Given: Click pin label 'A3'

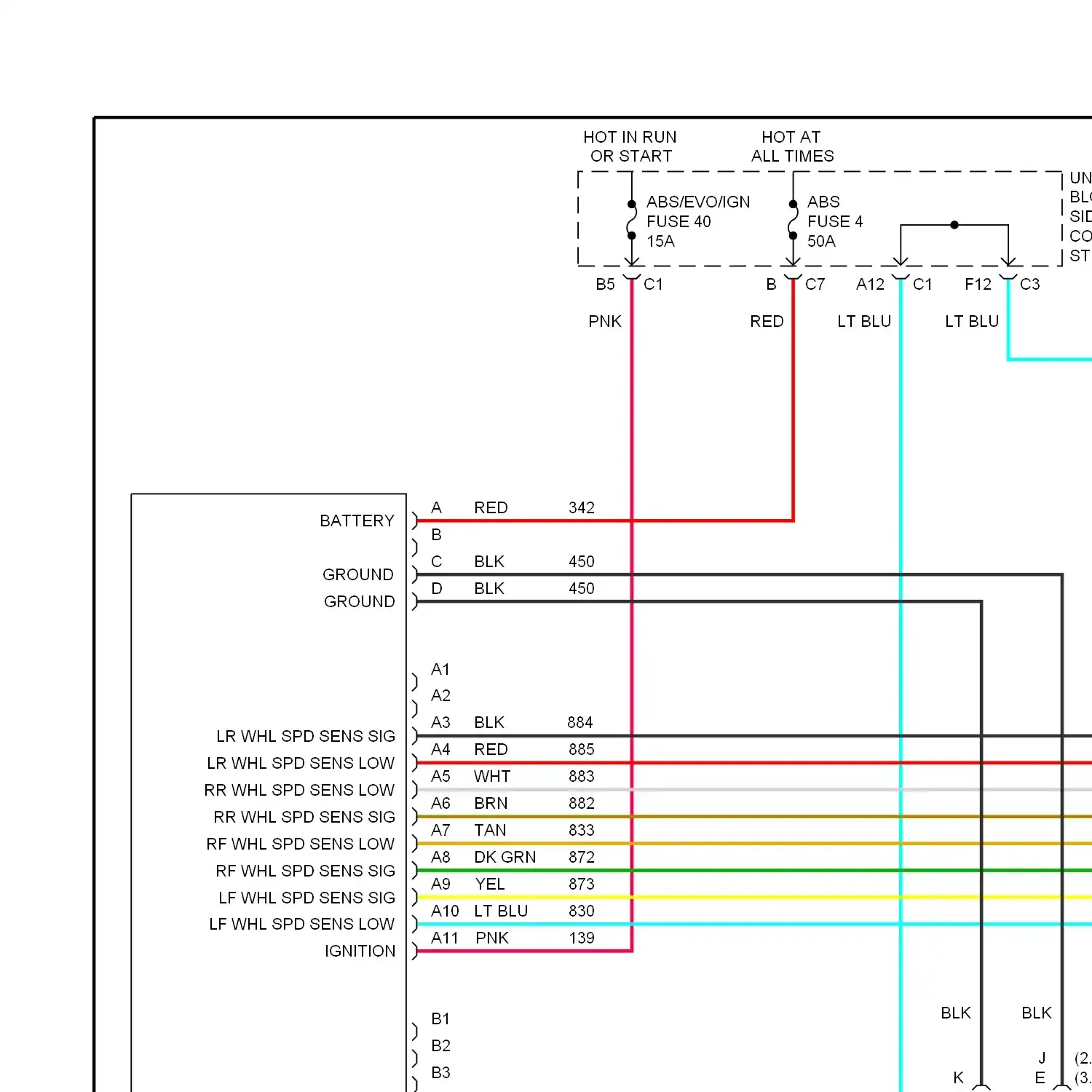Looking at the screenshot, I should click(x=440, y=722).
